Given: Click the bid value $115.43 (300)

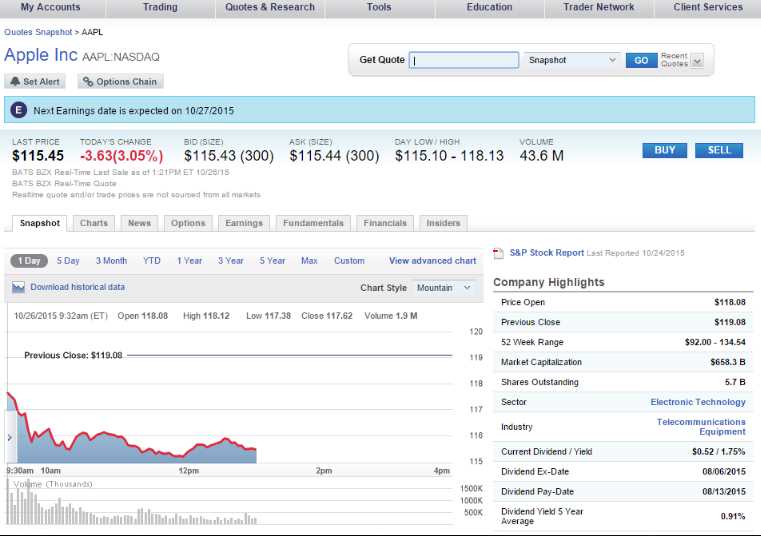Looking at the screenshot, I should pyautogui.click(x=229, y=156).
